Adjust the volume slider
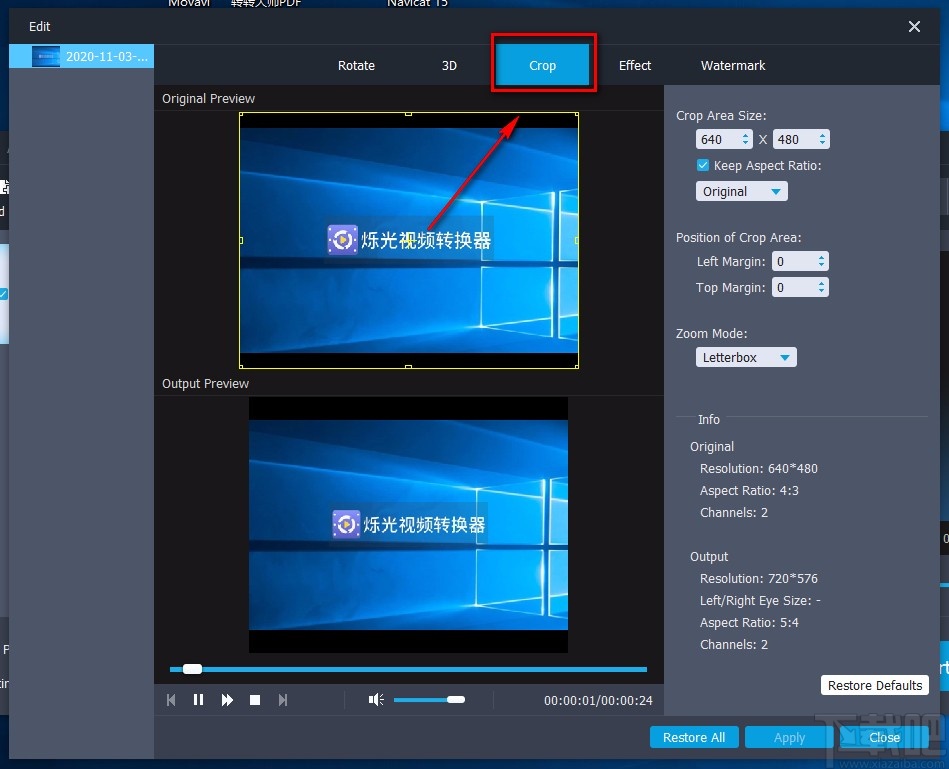The height and width of the screenshot is (769, 949). click(430, 699)
